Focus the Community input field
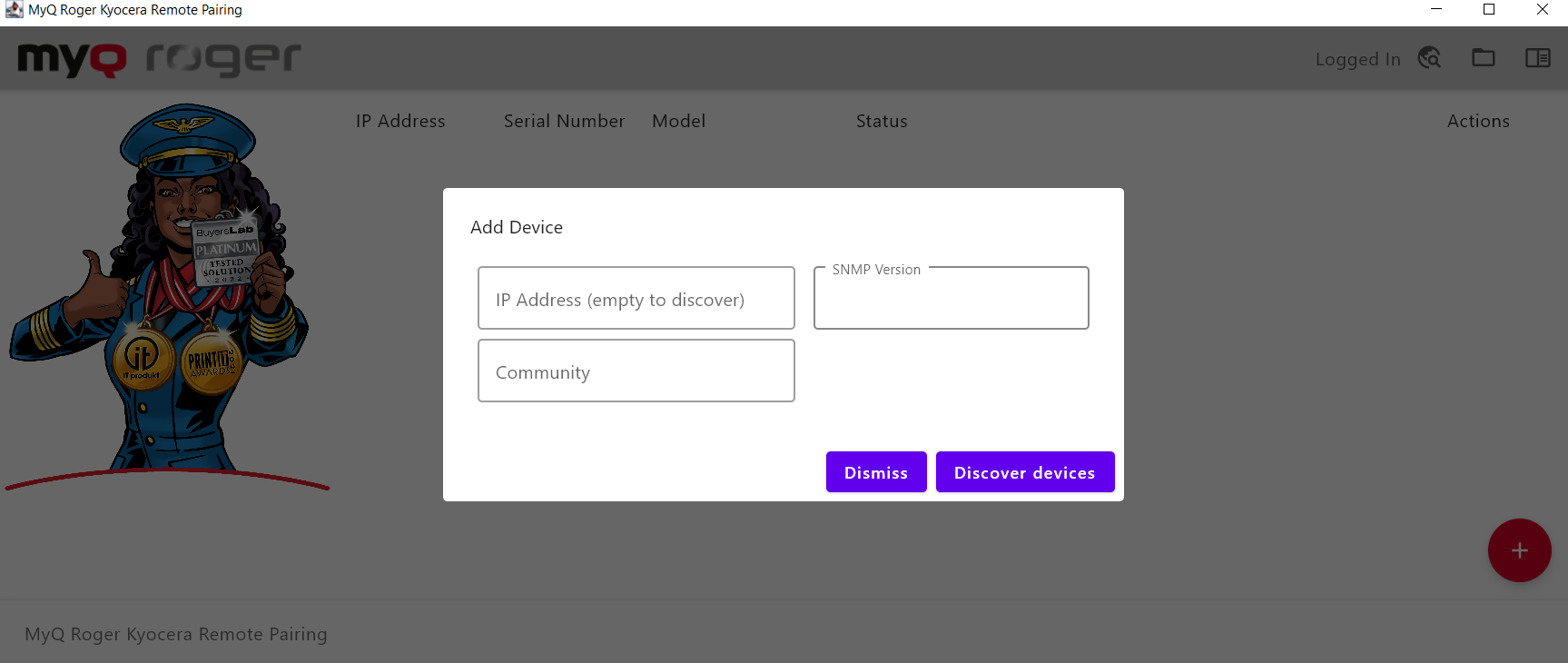Image resolution: width=1568 pixels, height=663 pixels. pos(636,371)
